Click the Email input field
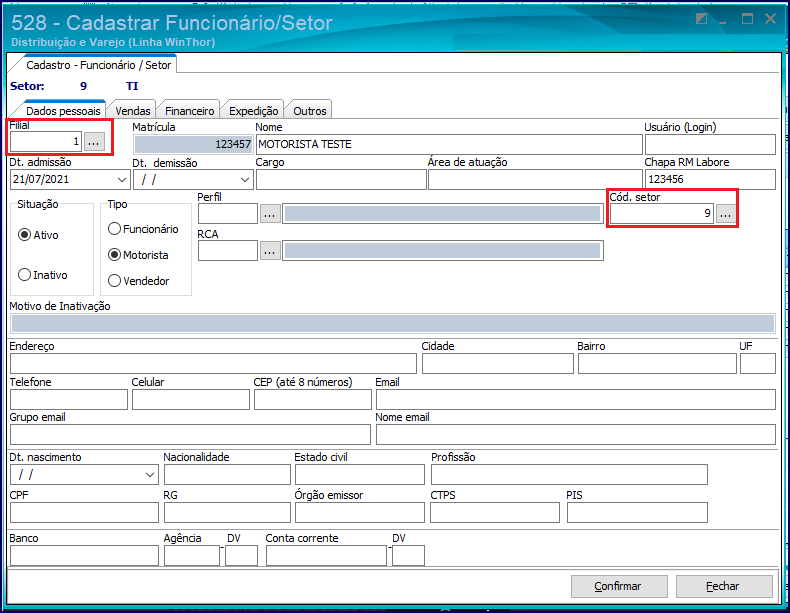790x613 pixels. pos(575,399)
